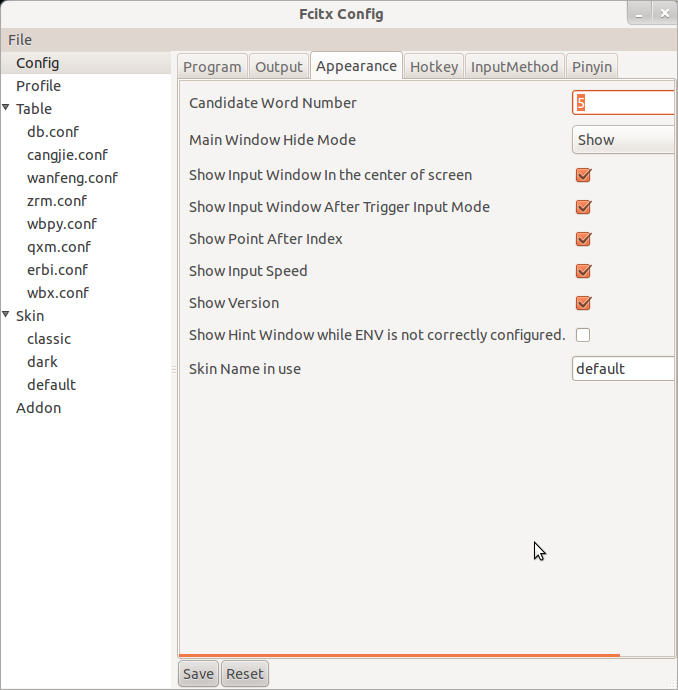
Task: Open cangjie.conf table entry
Action: coord(67,155)
